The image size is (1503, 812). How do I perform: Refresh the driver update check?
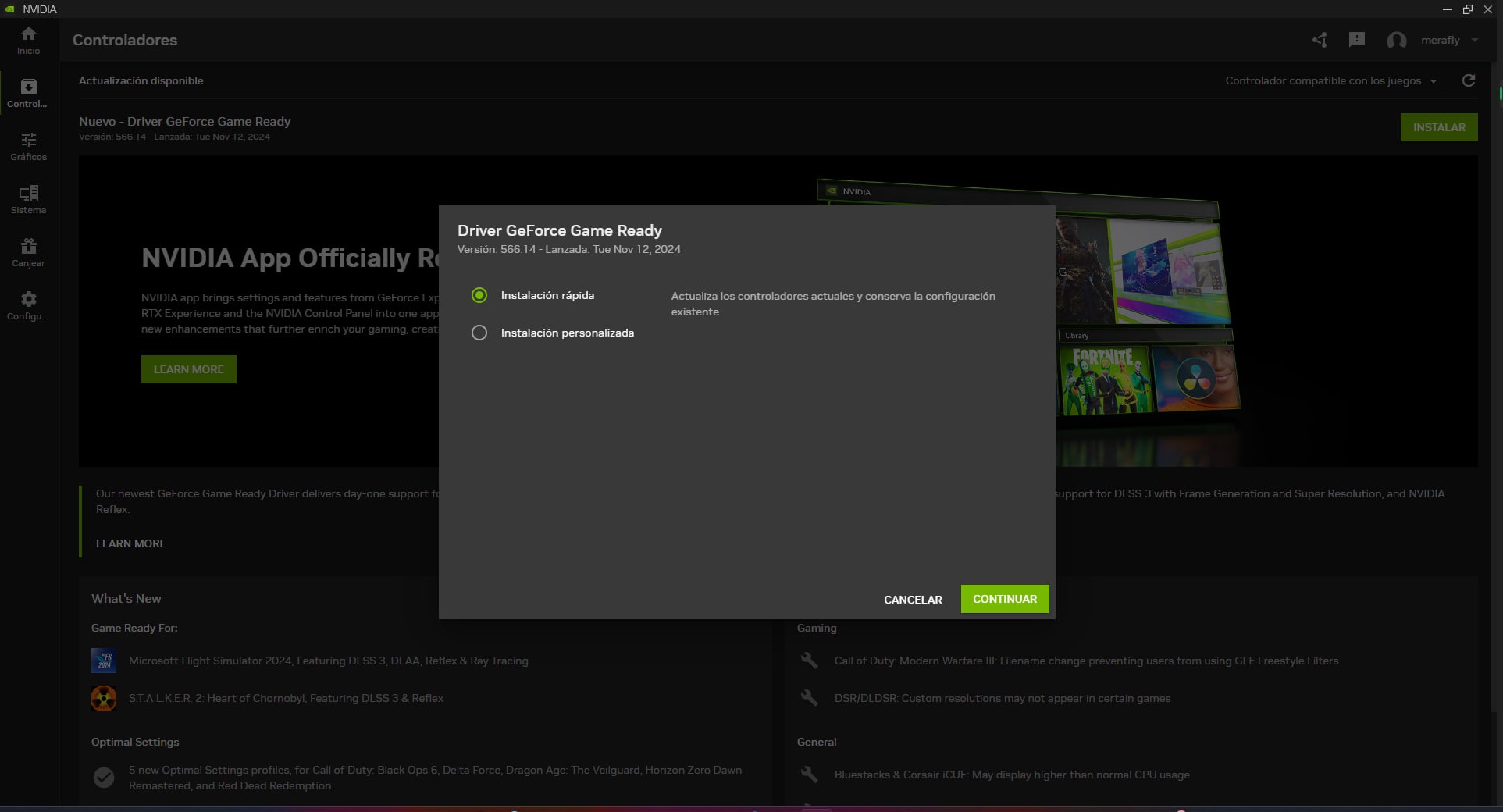1469,80
